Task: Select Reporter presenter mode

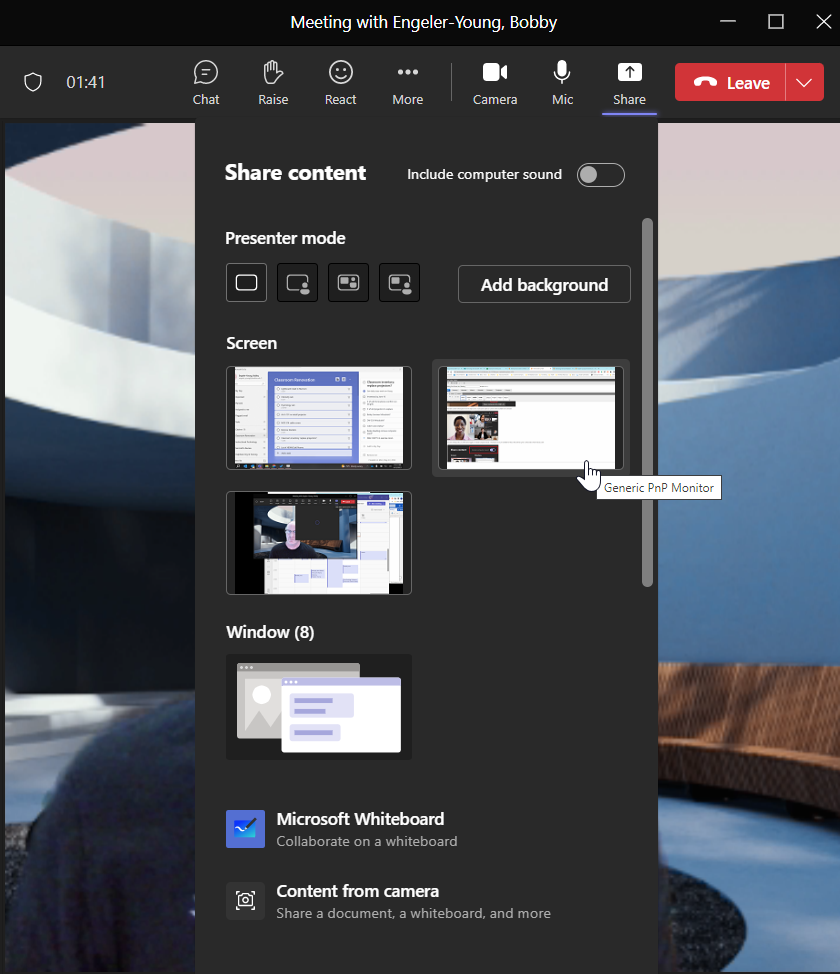Action: tap(399, 283)
